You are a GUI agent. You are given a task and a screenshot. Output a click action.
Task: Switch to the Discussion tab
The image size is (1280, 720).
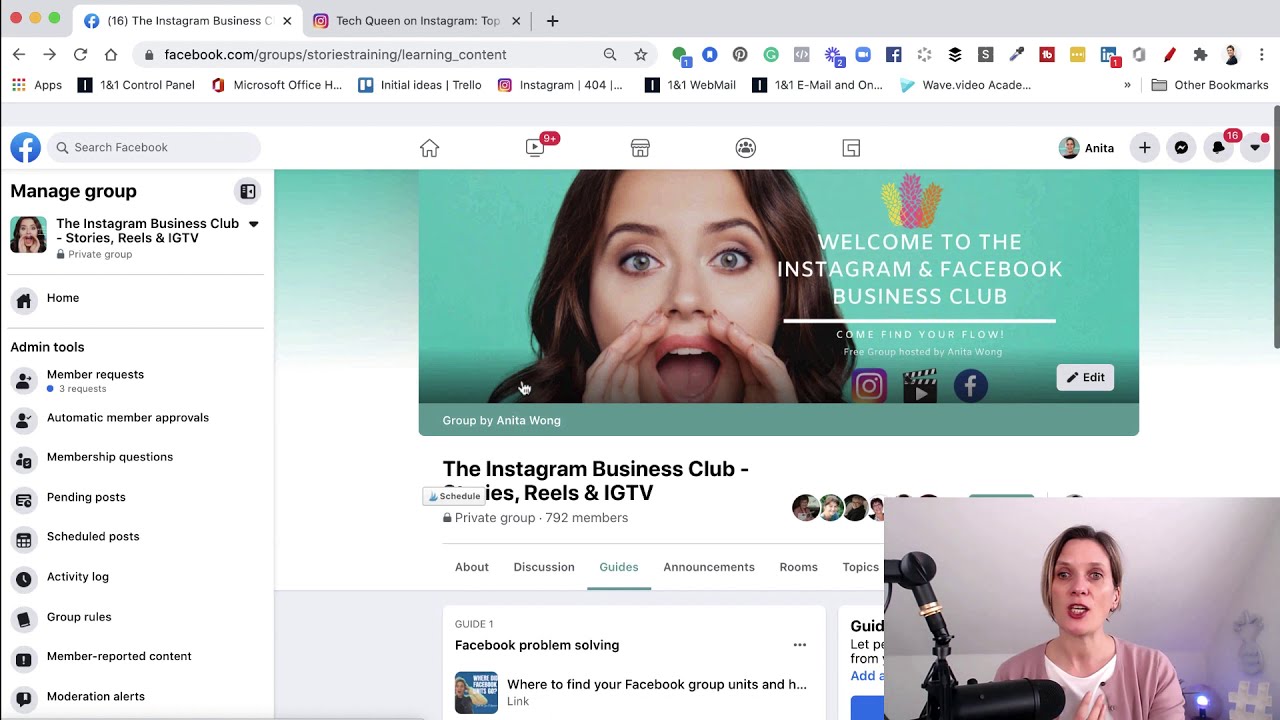click(x=544, y=567)
